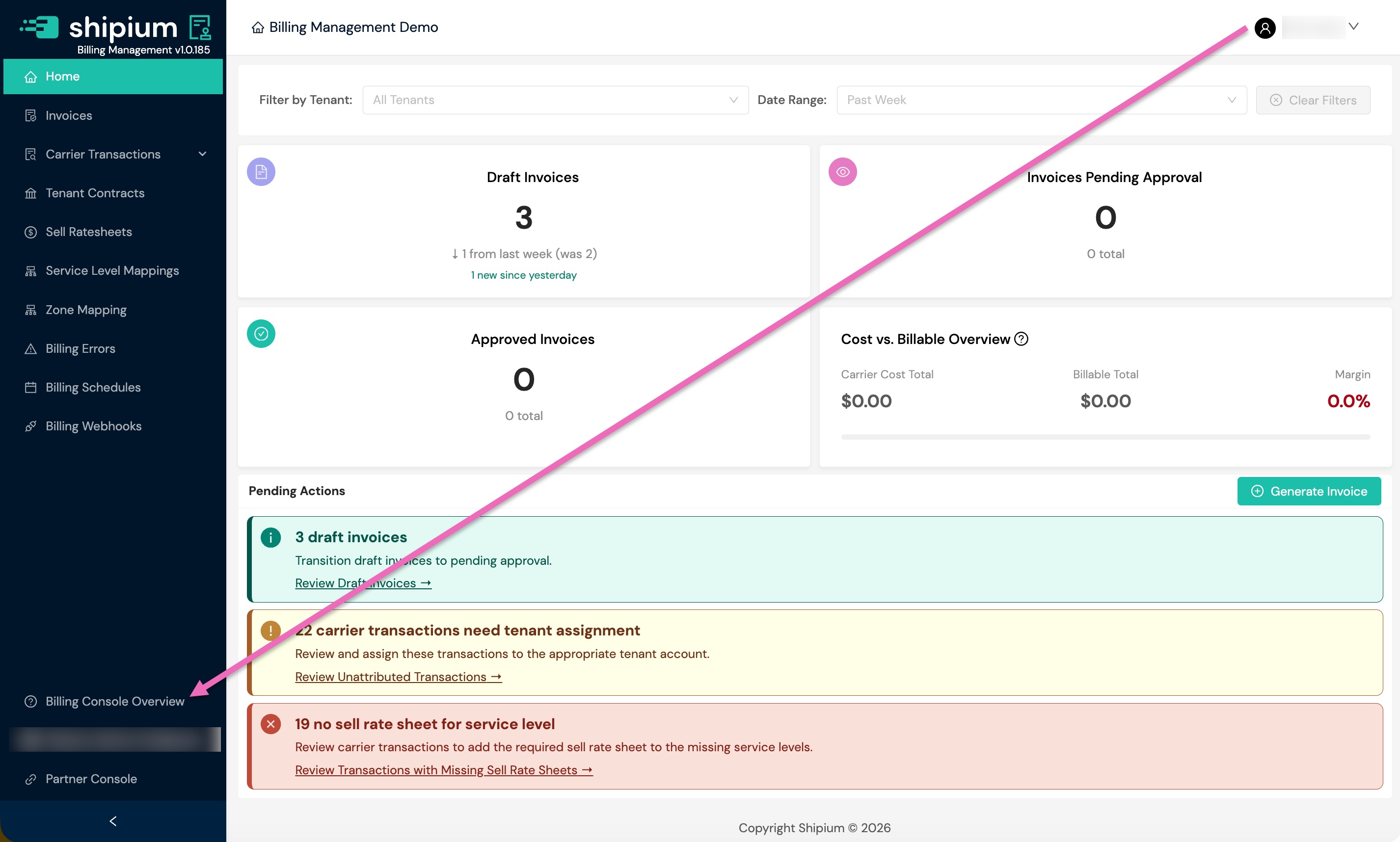Click the red error icon on sell rate alert
The height and width of the screenshot is (842, 1400).
coord(270,724)
